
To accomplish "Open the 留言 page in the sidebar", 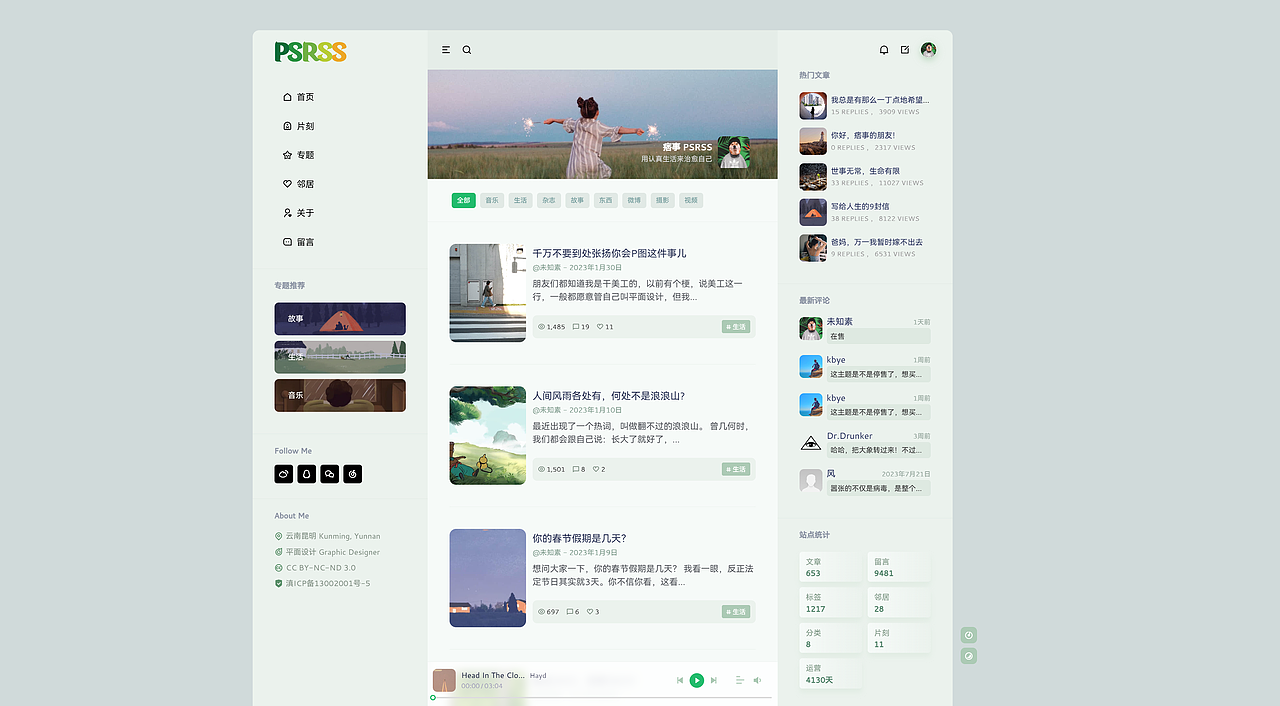I will pos(302,241).
